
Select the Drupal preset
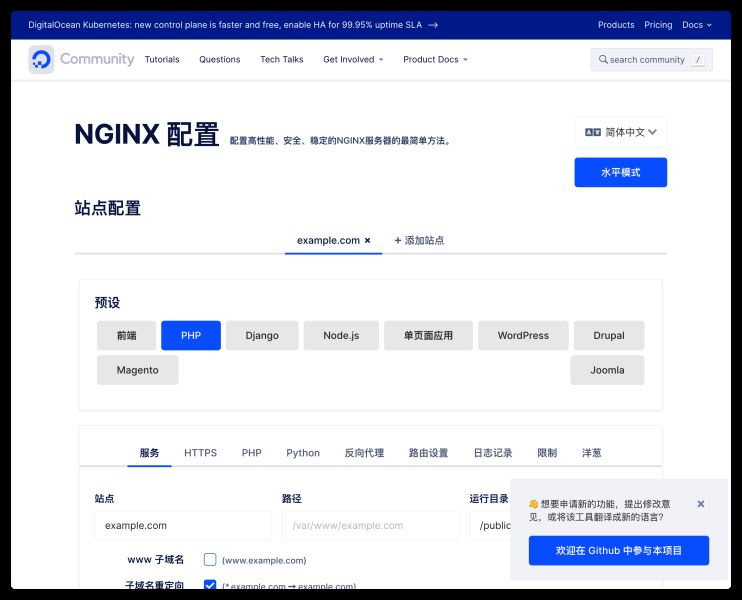[x=609, y=335]
